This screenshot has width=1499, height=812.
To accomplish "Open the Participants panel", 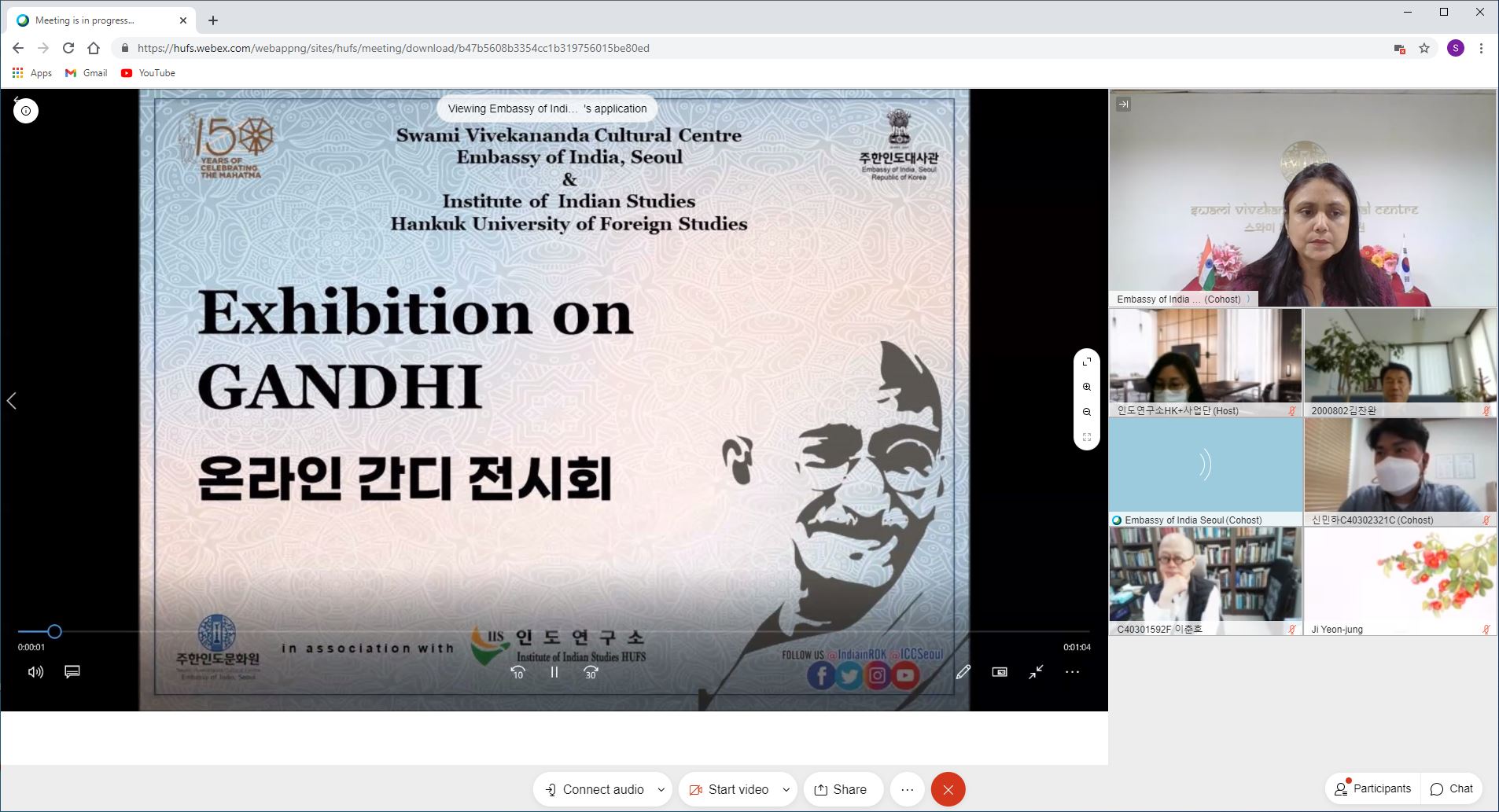I will pos(1373,788).
